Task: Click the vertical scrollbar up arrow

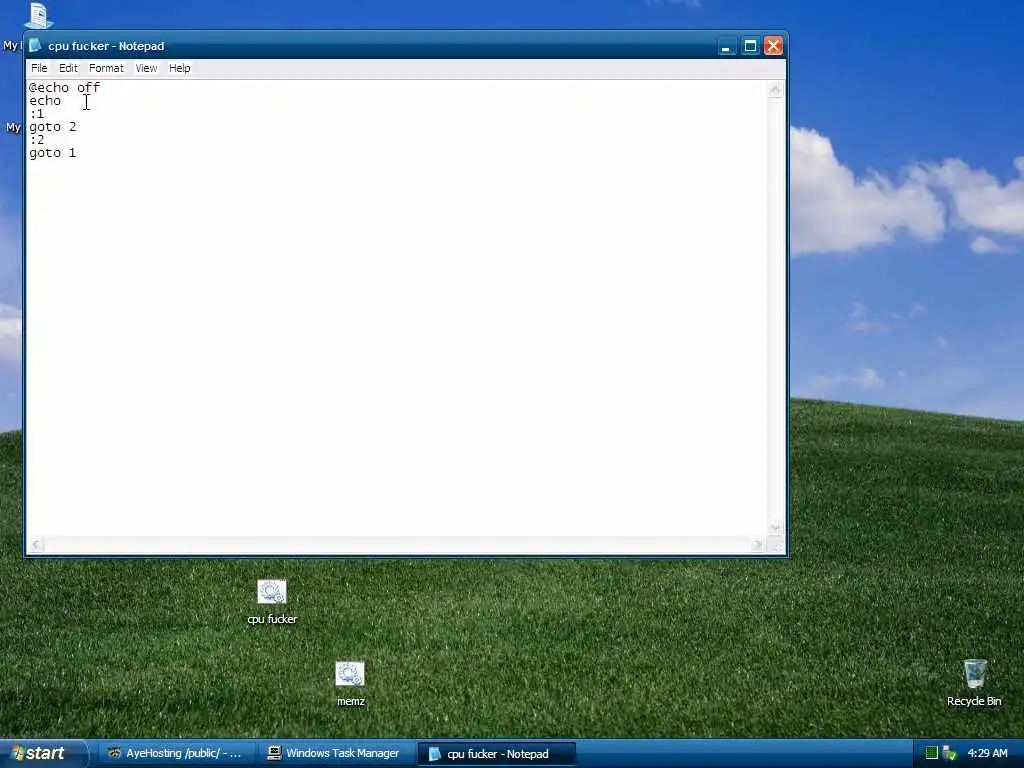Action: tap(775, 89)
